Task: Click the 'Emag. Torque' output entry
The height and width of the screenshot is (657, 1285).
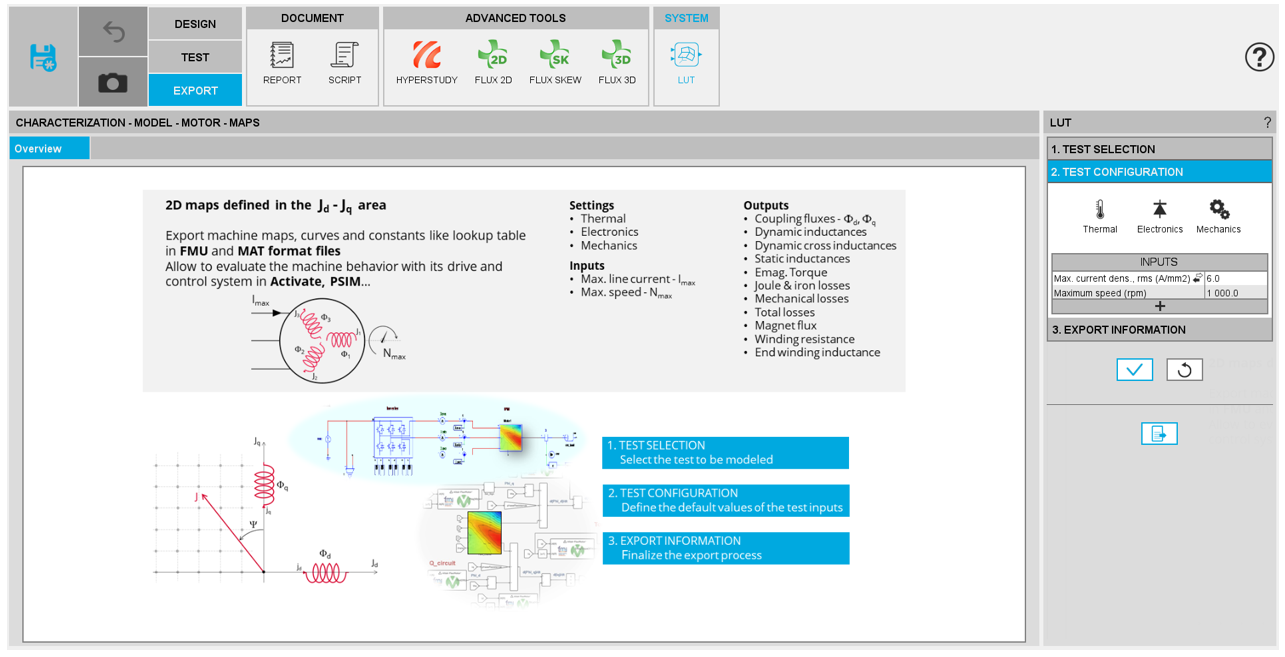Action: 790,272
